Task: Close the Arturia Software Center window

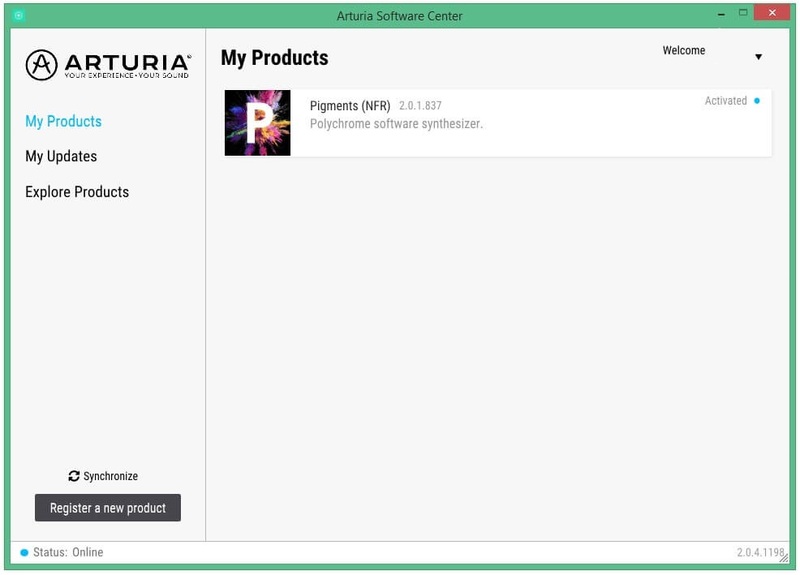Action: [x=772, y=13]
